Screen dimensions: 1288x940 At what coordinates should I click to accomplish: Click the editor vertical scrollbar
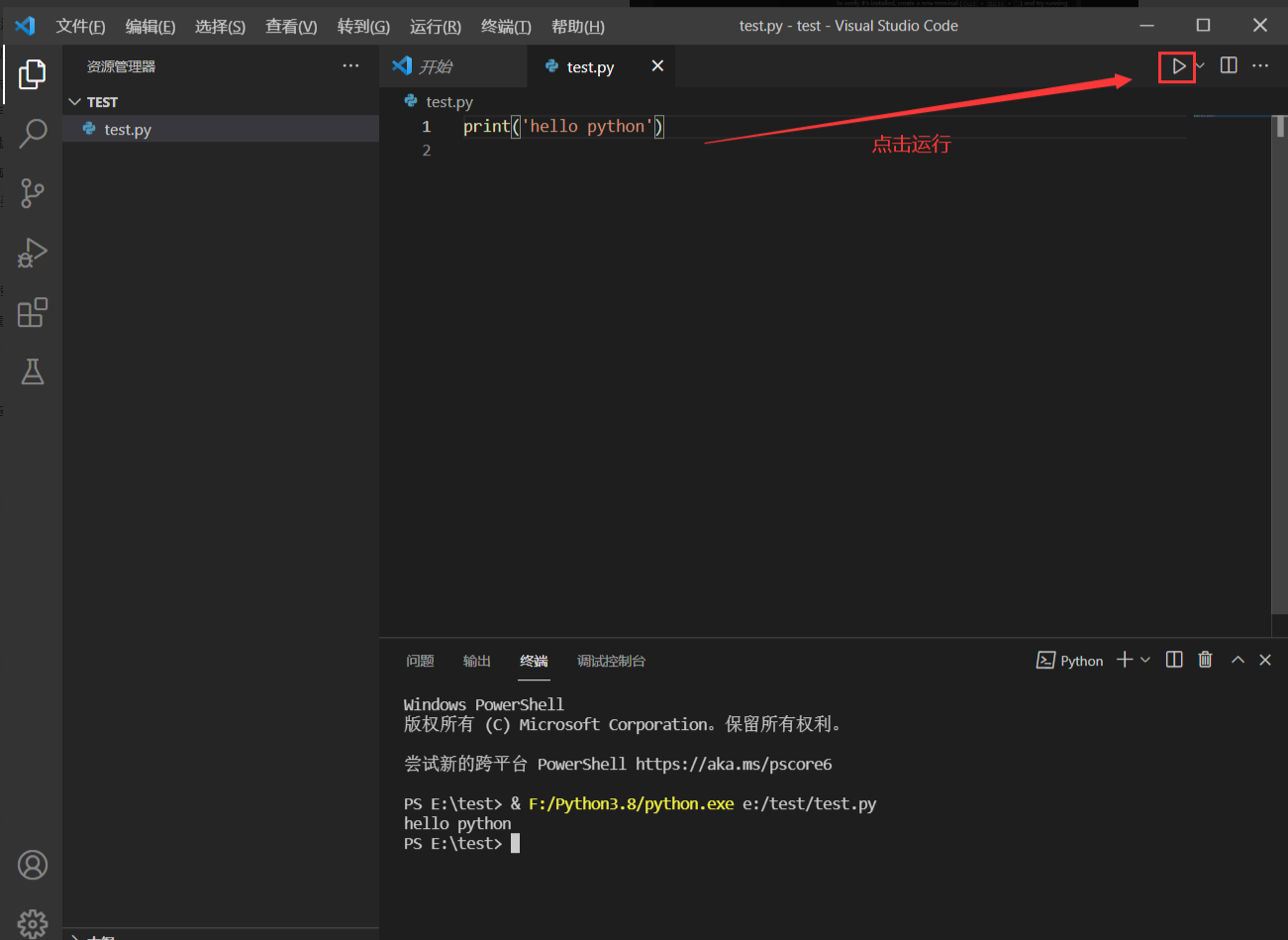(x=1279, y=366)
